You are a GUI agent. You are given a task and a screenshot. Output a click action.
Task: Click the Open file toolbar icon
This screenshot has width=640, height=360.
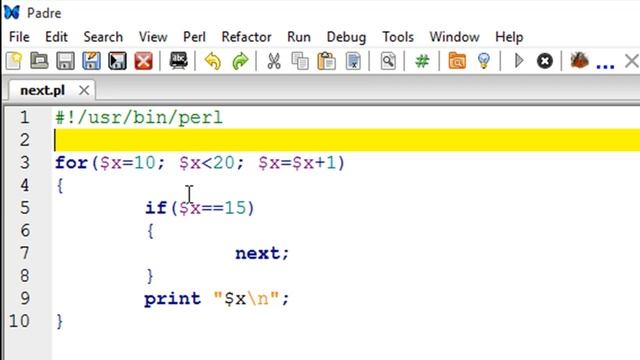tap(40, 61)
